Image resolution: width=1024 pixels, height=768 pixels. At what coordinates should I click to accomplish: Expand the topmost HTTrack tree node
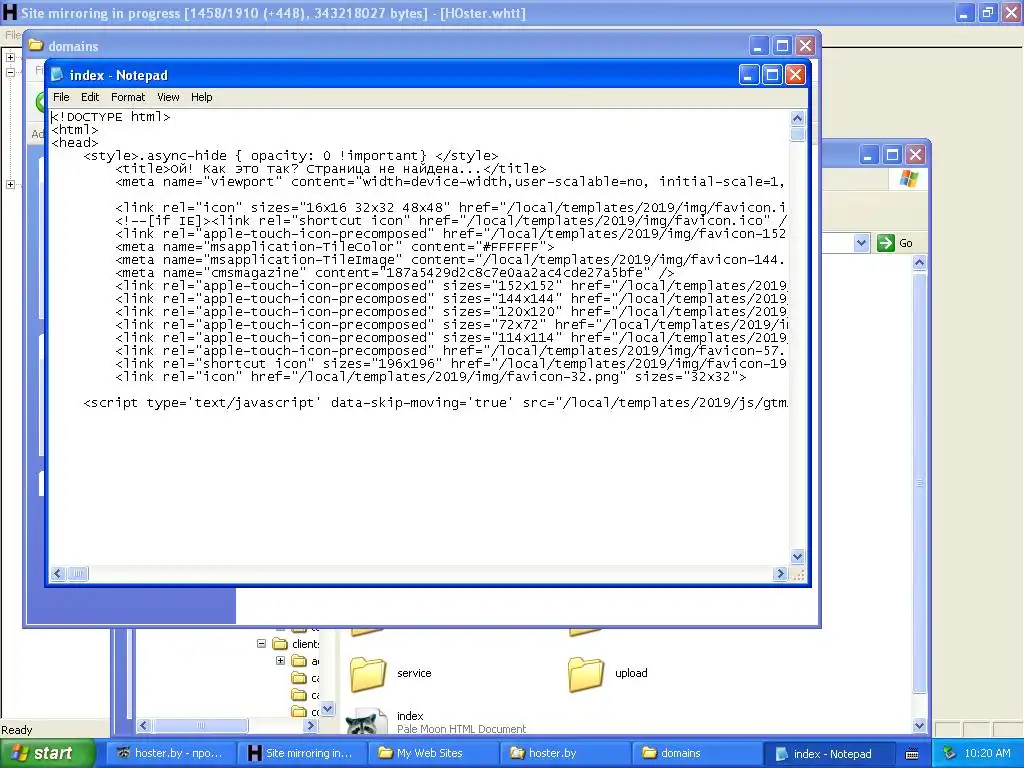[10, 57]
